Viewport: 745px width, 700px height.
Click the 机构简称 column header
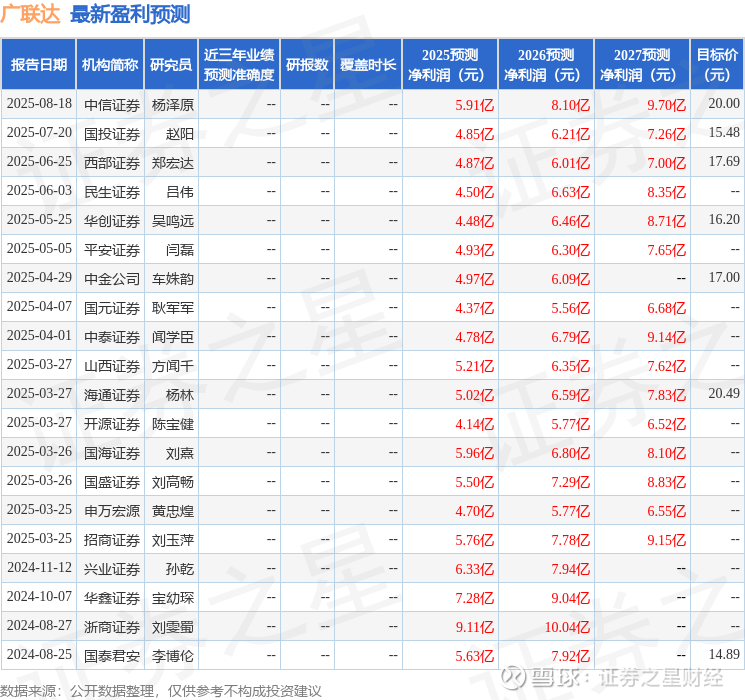pos(110,65)
